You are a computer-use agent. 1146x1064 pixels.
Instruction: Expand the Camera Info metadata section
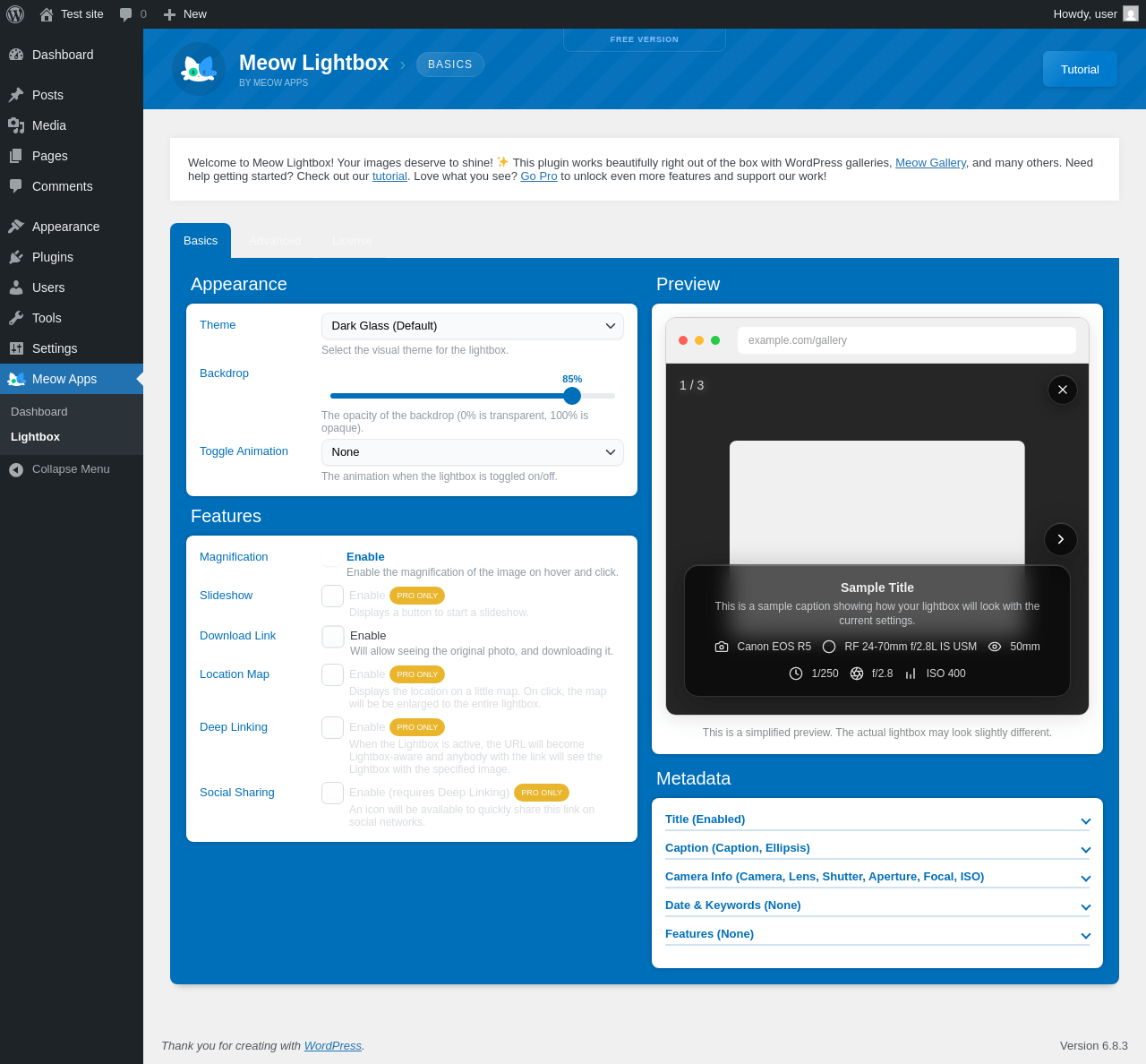click(877, 877)
